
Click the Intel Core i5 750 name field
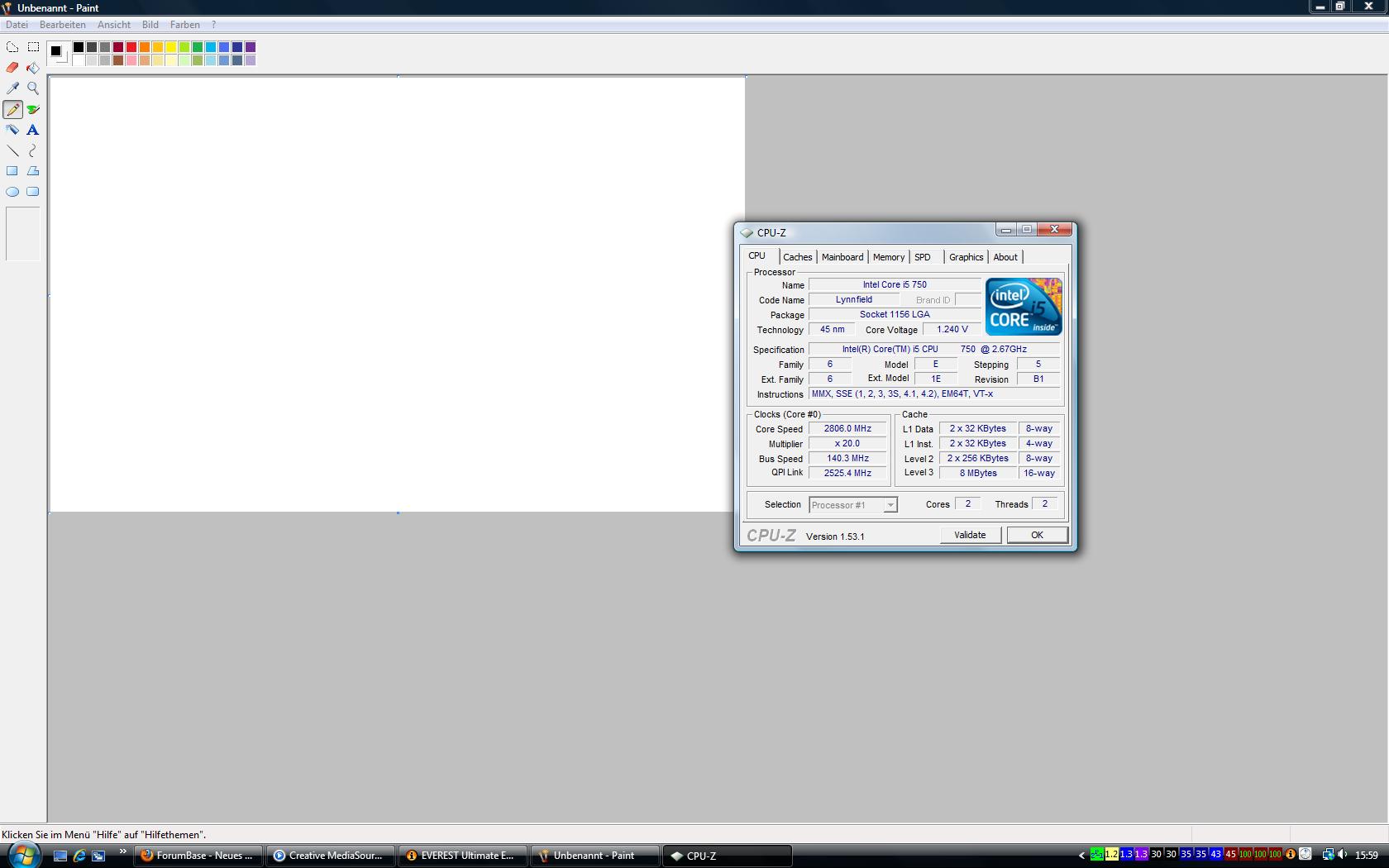coord(895,284)
